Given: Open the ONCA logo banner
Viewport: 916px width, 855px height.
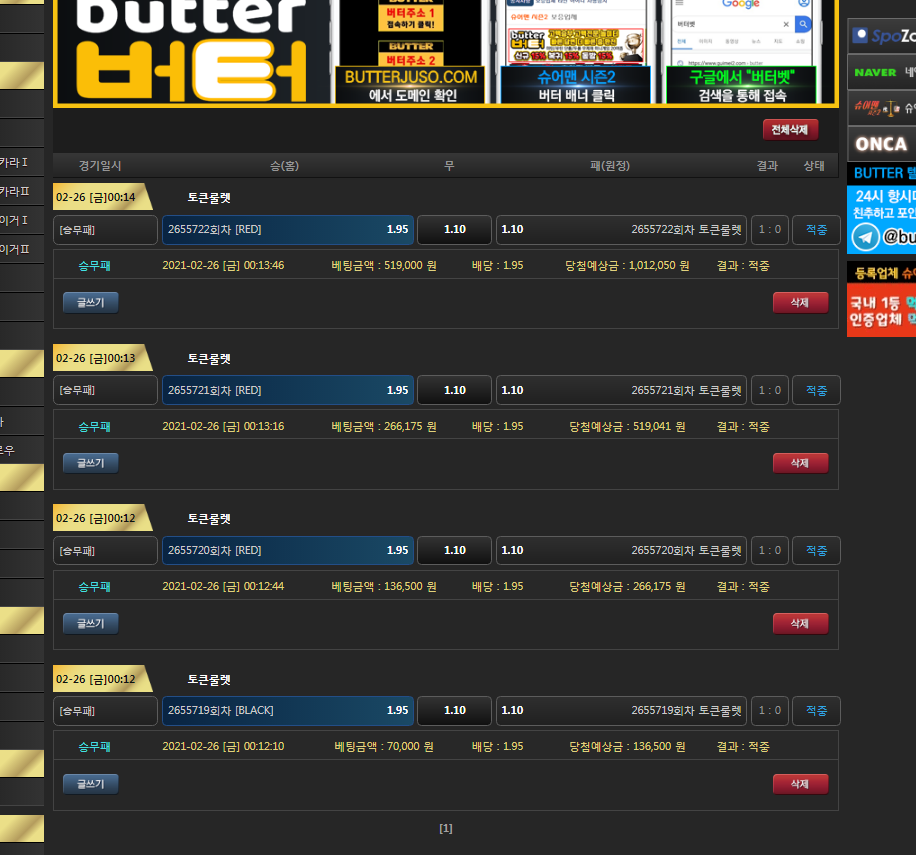Looking at the screenshot, I should [x=881, y=144].
